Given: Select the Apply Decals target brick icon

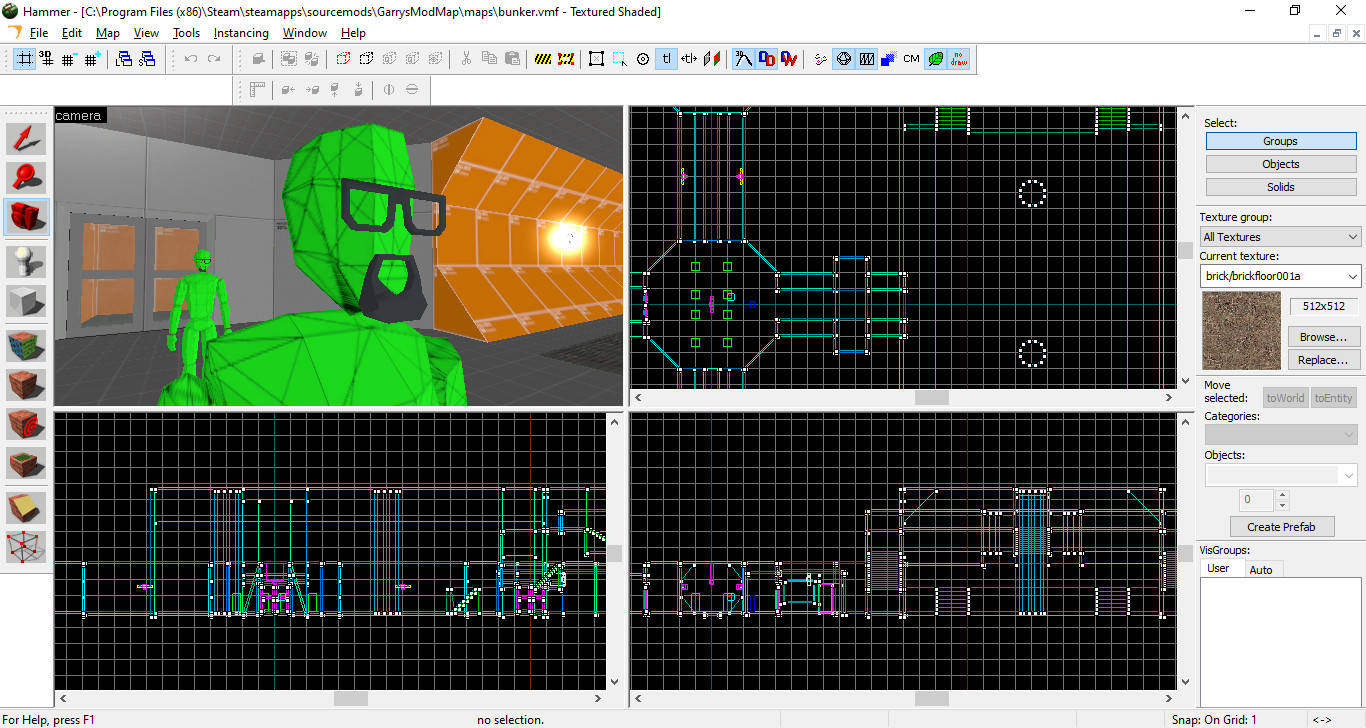Looking at the screenshot, I should [26, 424].
